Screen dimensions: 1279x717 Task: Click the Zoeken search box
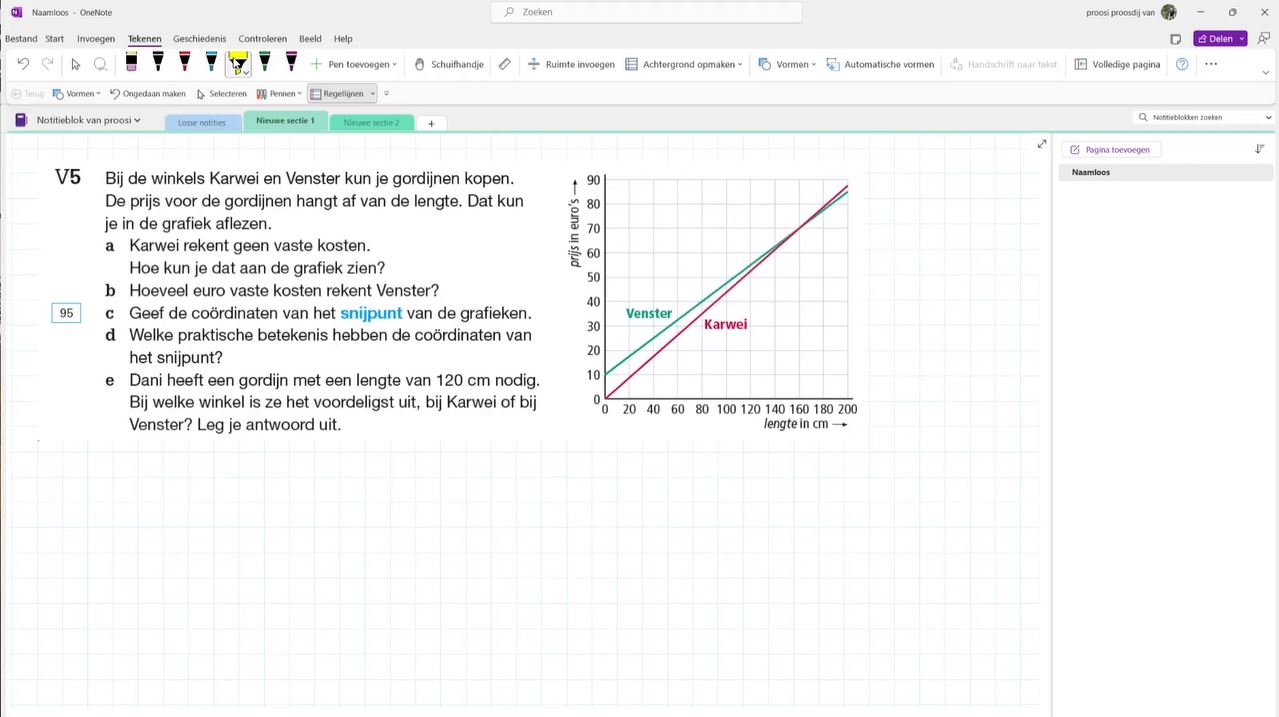[x=646, y=12]
